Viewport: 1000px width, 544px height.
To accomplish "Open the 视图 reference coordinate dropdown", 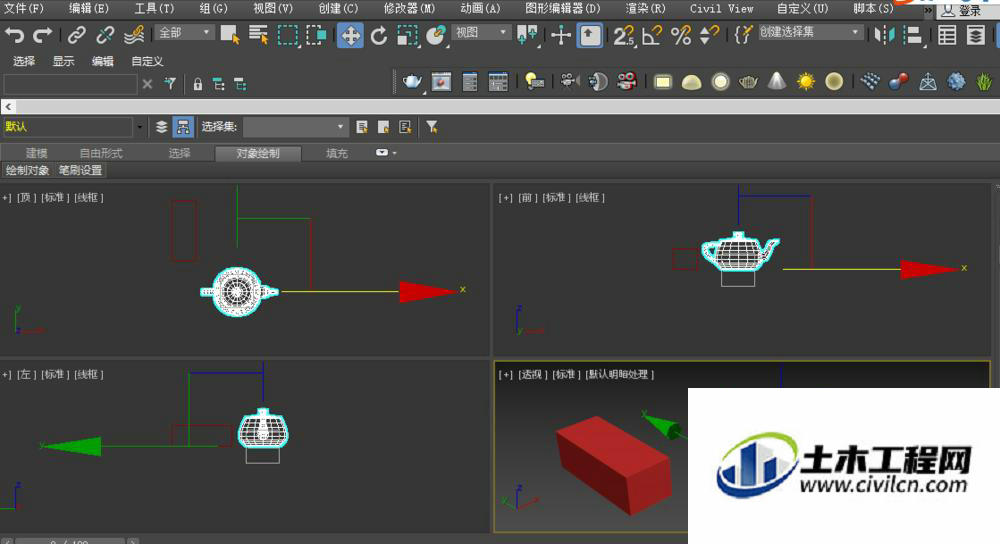I will [x=482, y=32].
